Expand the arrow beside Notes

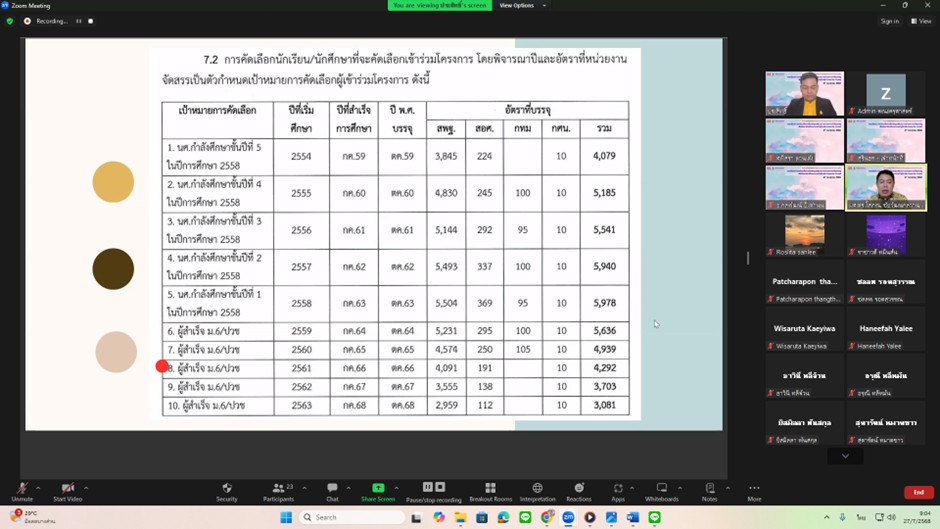pos(728,488)
